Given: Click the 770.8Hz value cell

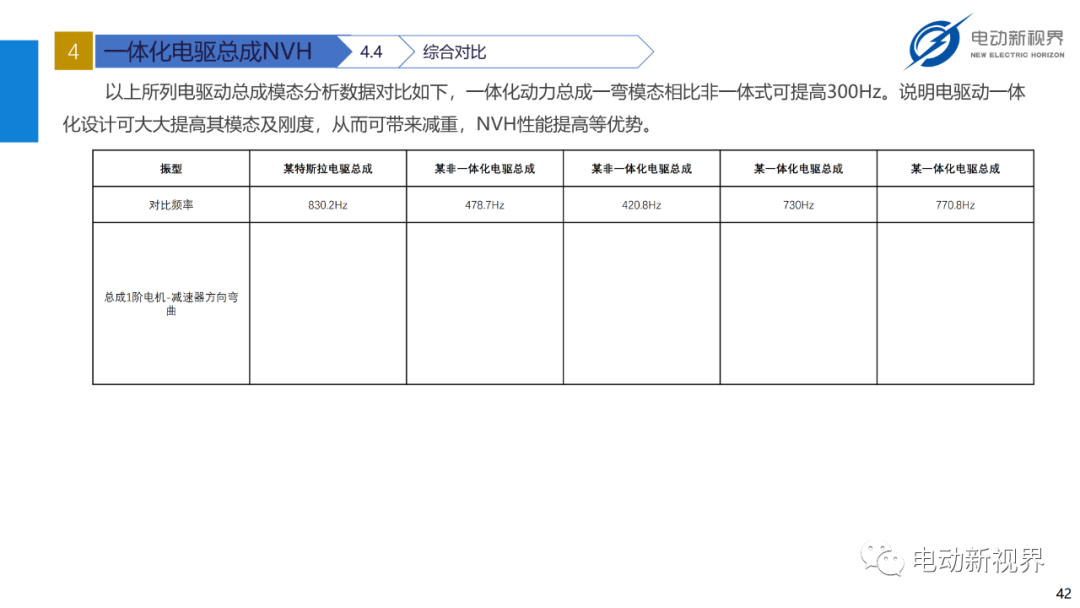Looking at the screenshot, I should click(955, 205).
